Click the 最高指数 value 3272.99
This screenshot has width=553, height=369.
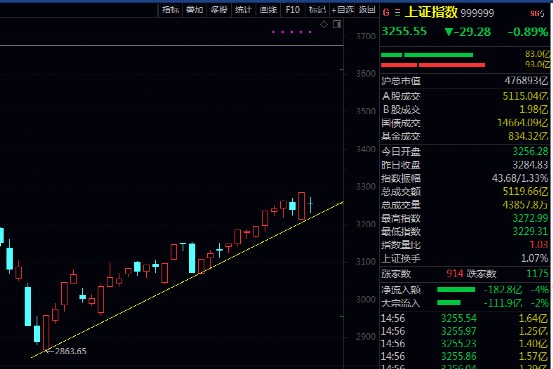(x=530, y=218)
